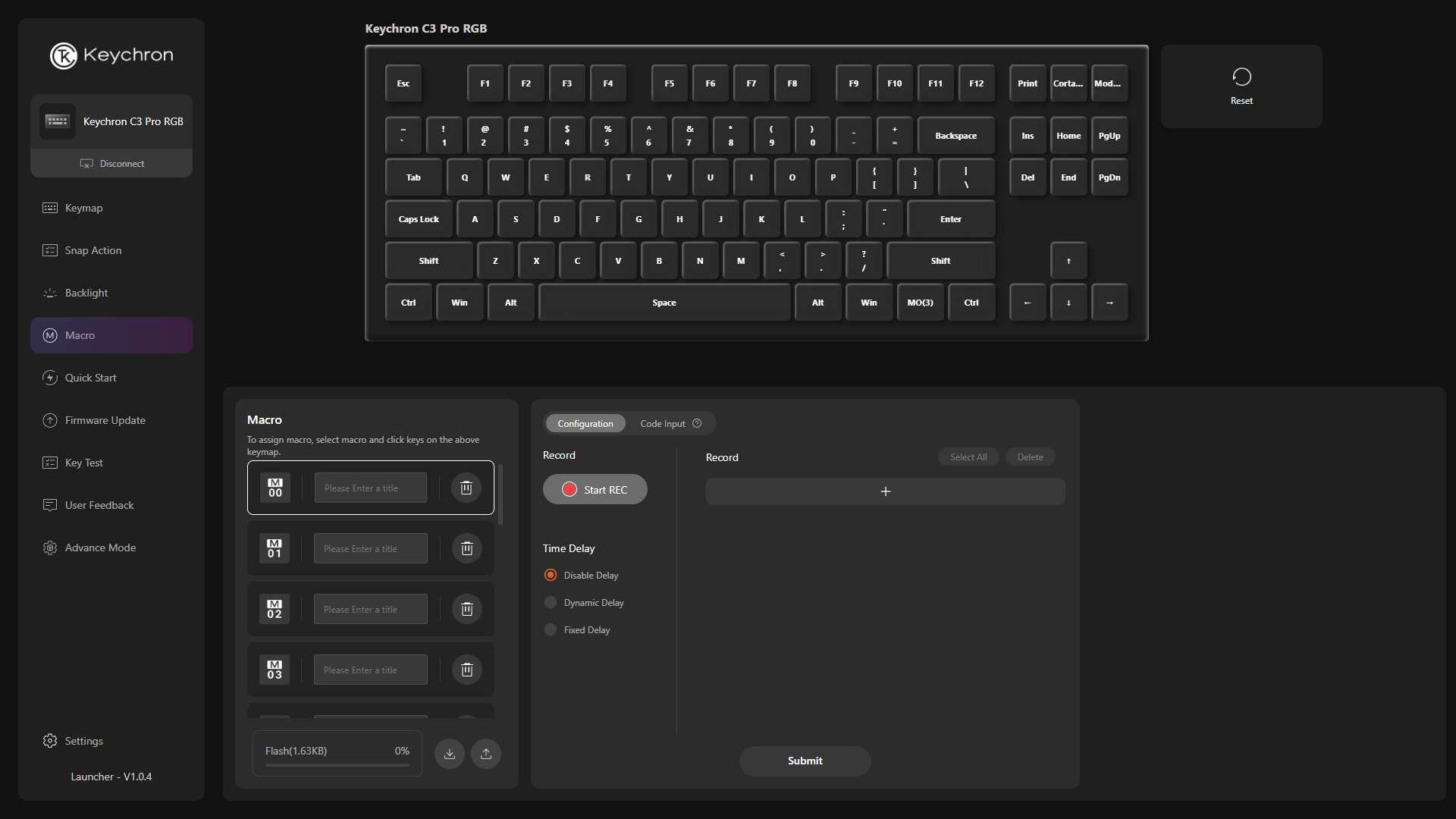Click the Home key
The image size is (1456, 819).
point(1068,136)
